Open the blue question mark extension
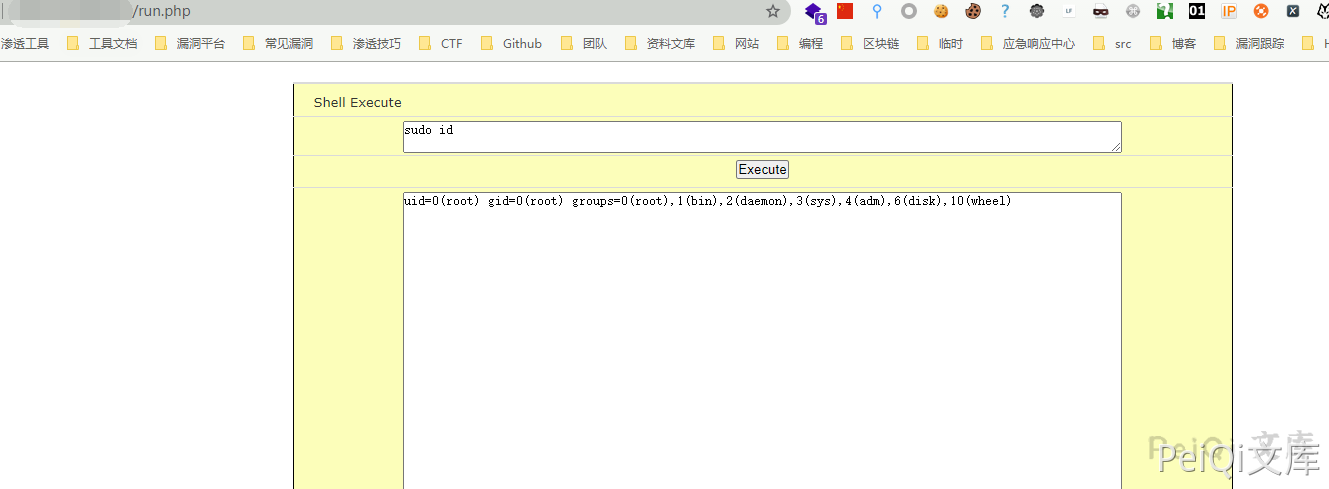1329x489 pixels. [x=1005, y=11]
